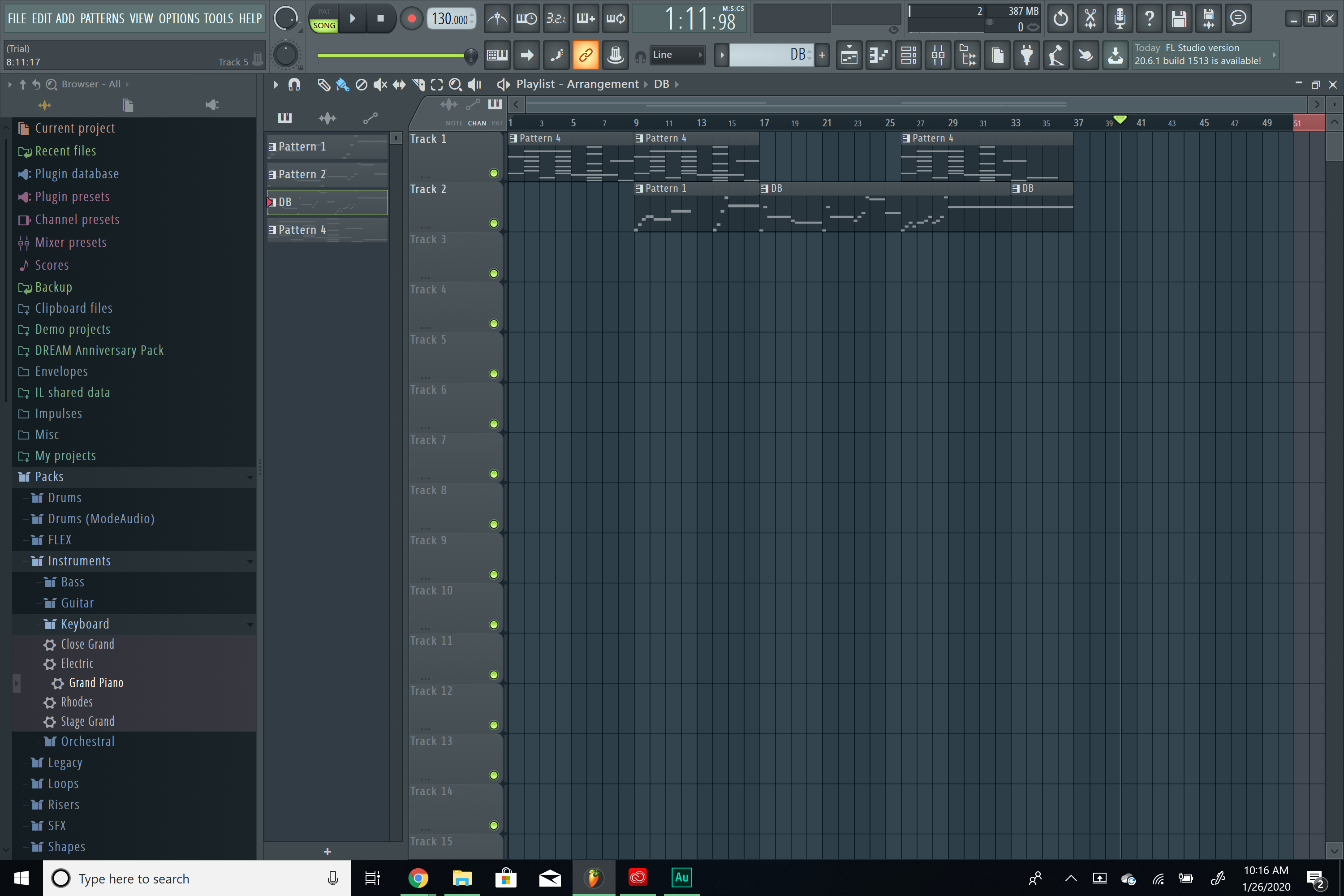Viewport: 1344px width, 896px height.
Task: Collapse the Keyboard folder in browser
Action: pyautogui.click(x=85, y=624)
